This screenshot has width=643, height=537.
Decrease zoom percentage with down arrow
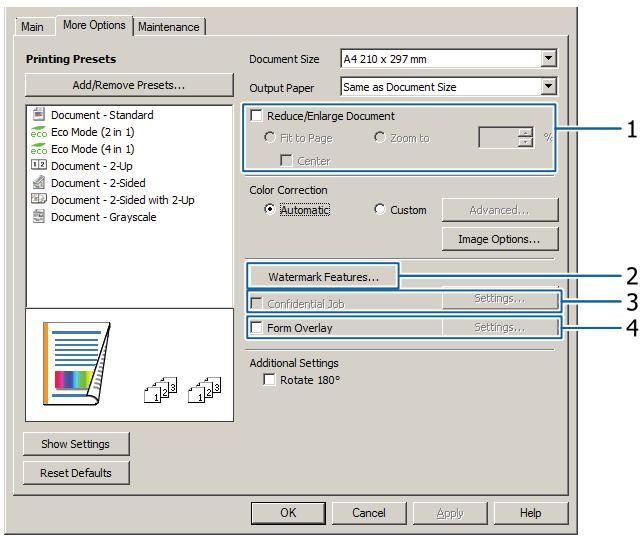[x=525, y=142]
